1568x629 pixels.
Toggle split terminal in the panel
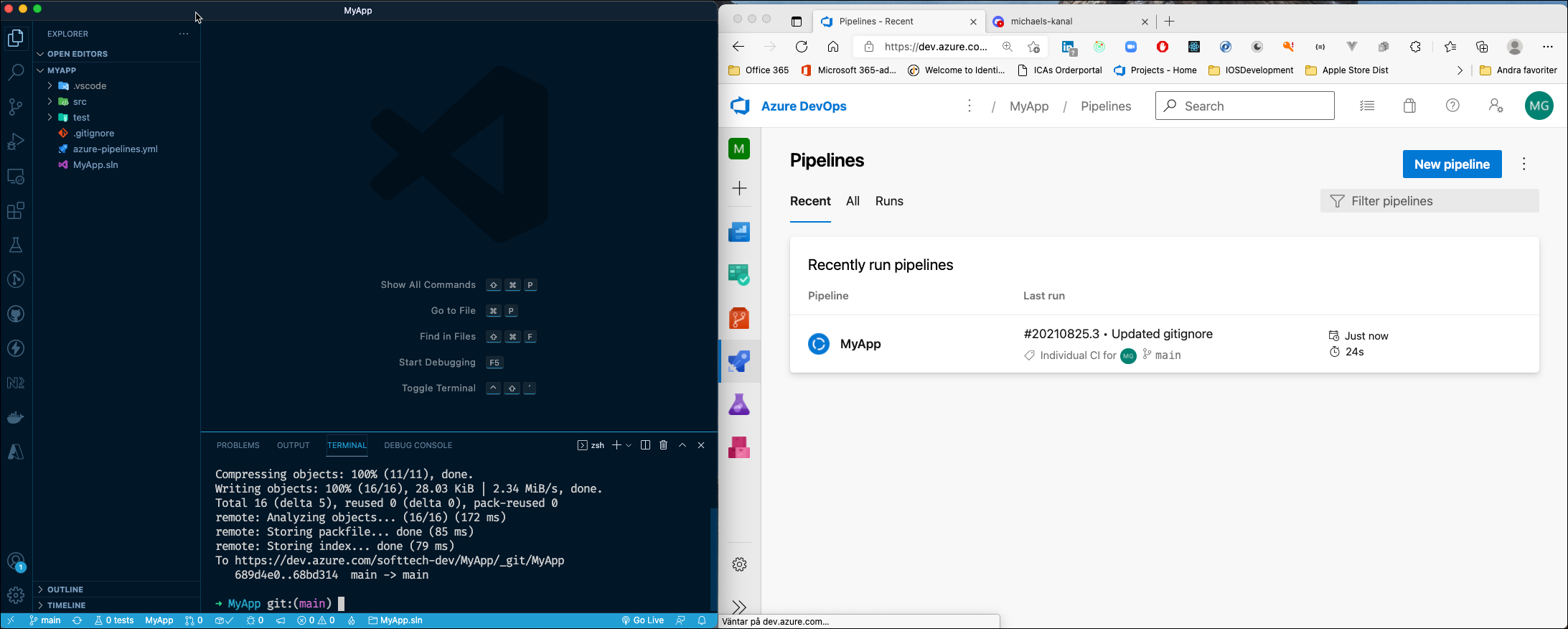point(645,445)
